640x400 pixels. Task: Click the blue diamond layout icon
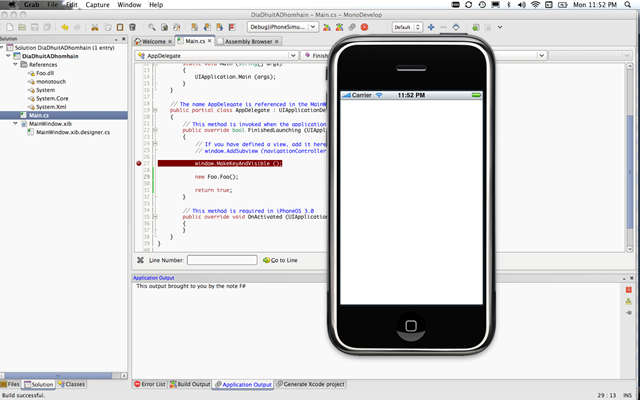click(456, 27)
